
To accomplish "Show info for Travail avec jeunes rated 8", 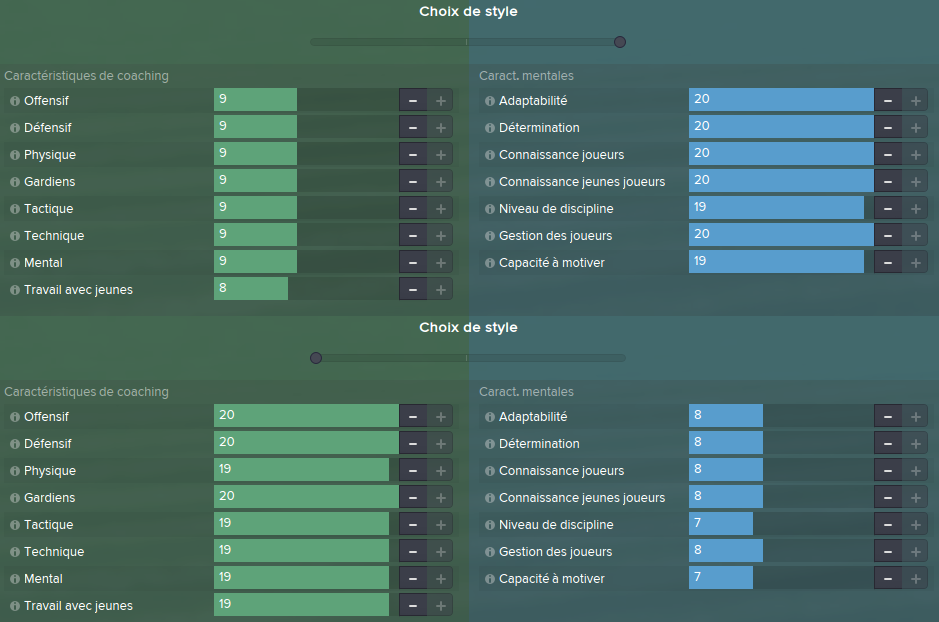I will point(15,290).
